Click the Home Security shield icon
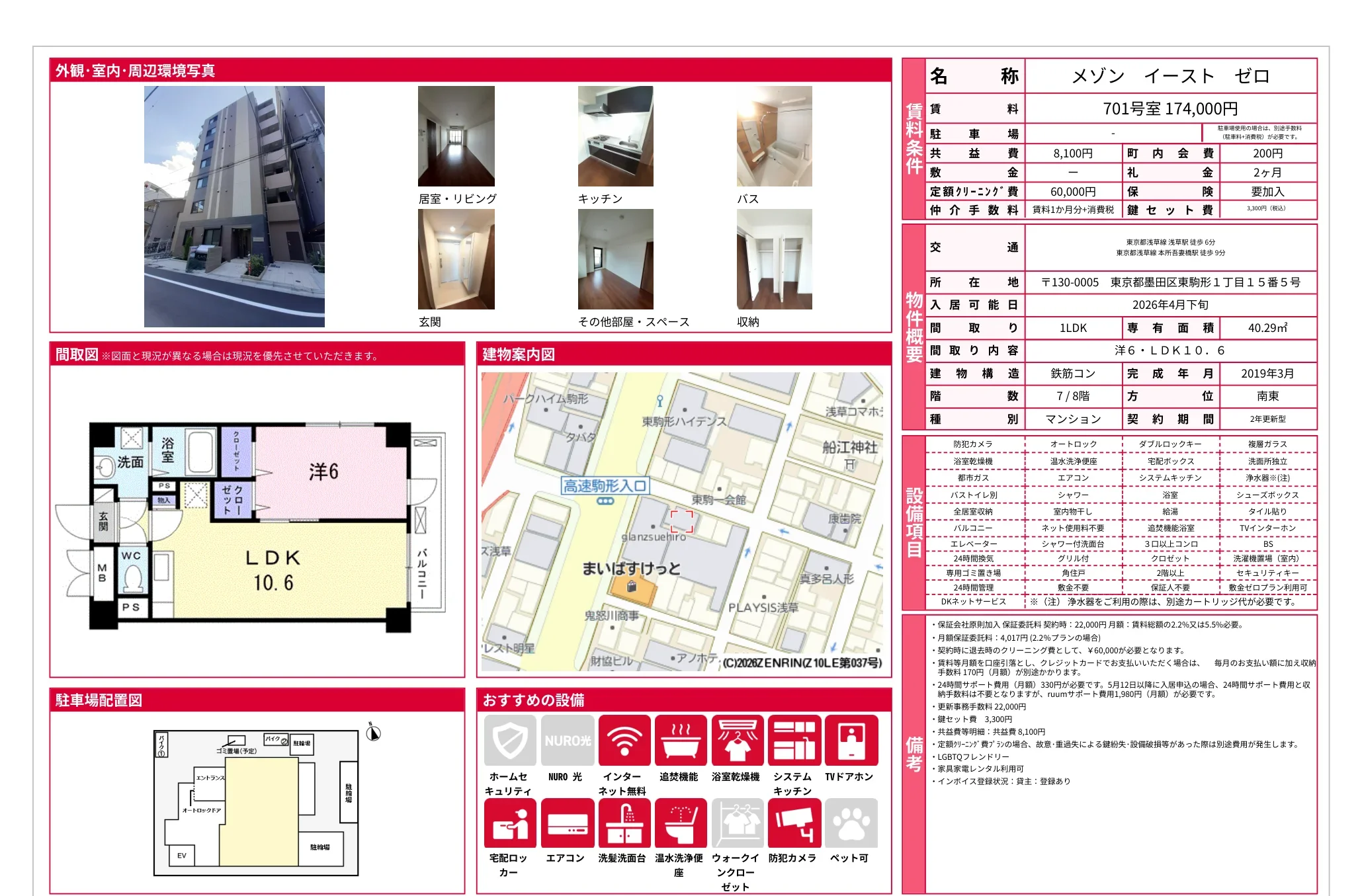Viewport: 1360px width, 896px height. click(509, 740)
